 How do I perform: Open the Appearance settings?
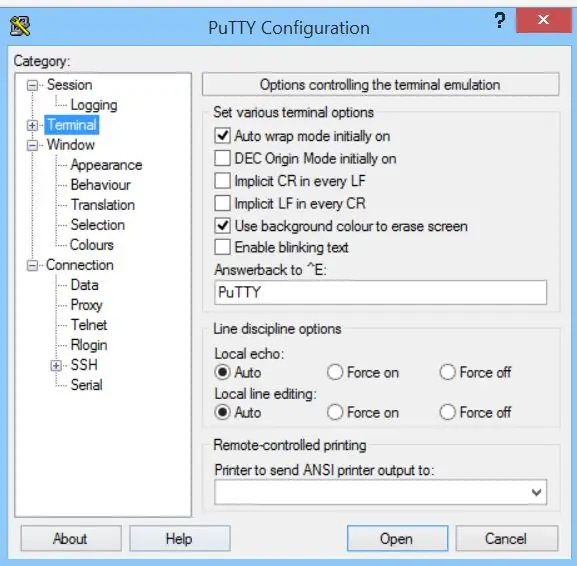click(x=106, y=165)
